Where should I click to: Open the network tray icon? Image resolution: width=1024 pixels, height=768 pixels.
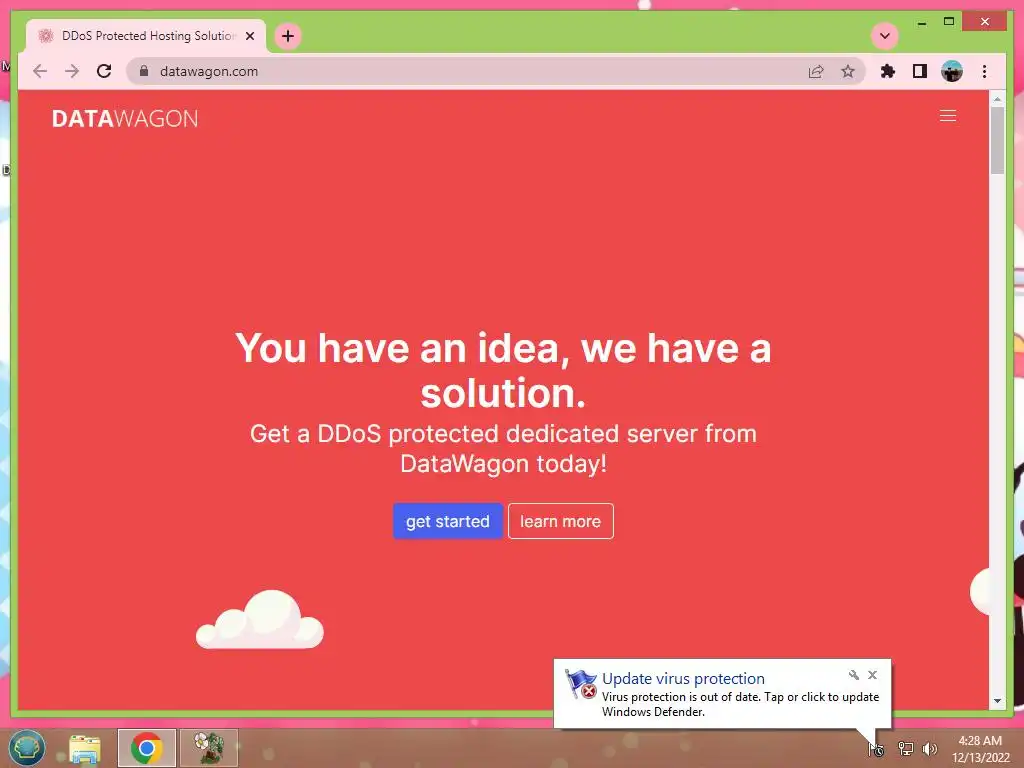click(905, 748)
